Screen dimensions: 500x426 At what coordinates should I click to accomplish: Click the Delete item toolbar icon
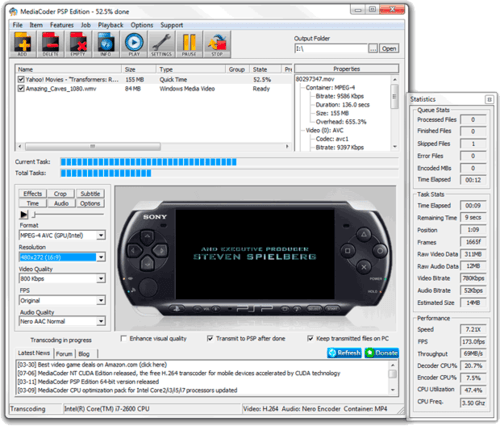[50, 44]
